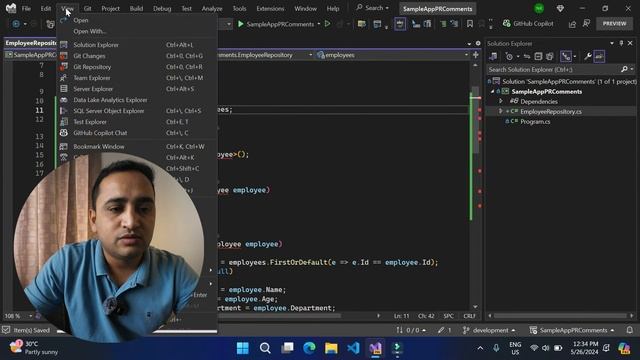Click Collapse All icon in Solution Explorer
Viewport: 640px width, 360px height.
point(538,56)
